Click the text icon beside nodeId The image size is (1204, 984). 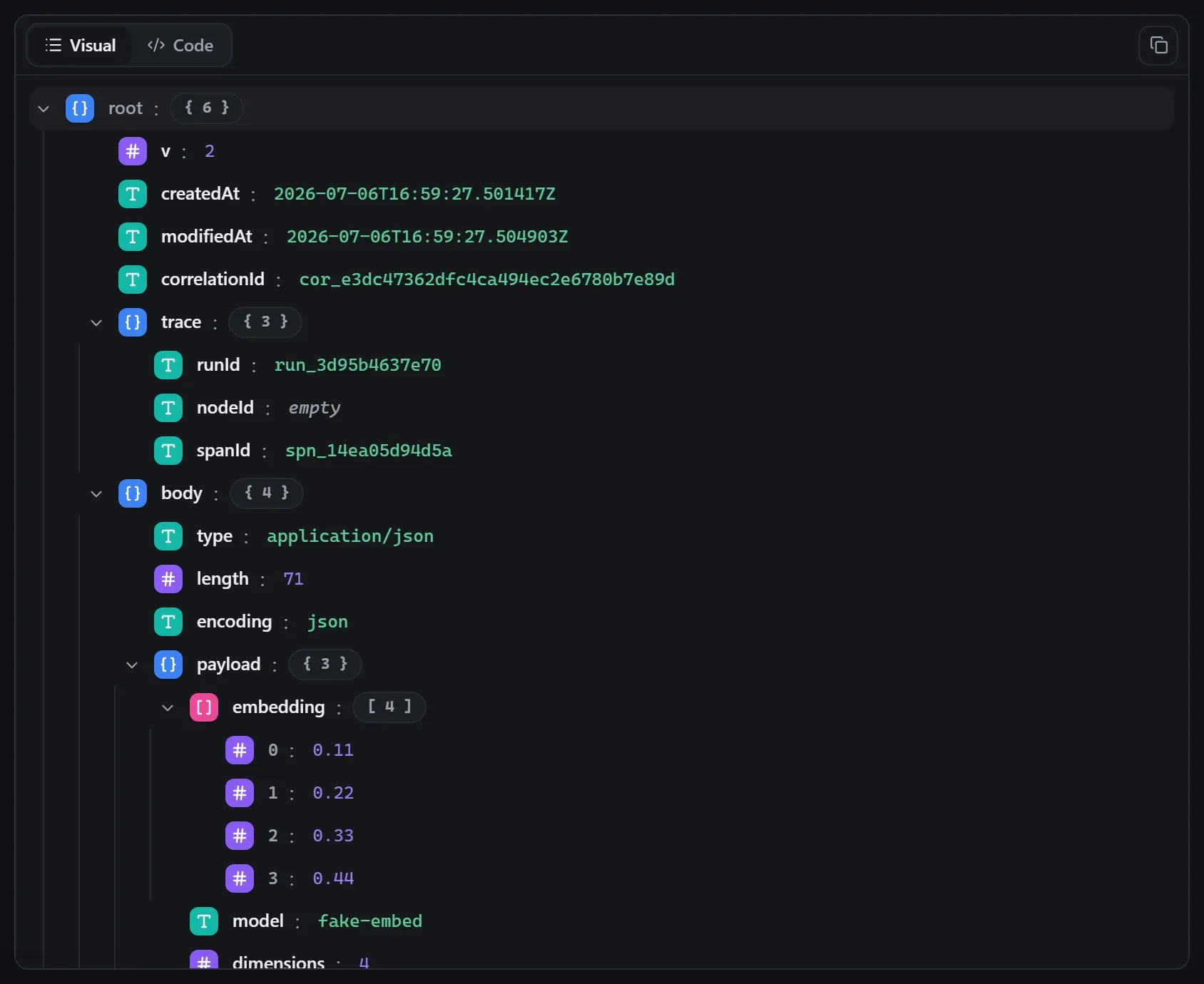pos(168,408)
